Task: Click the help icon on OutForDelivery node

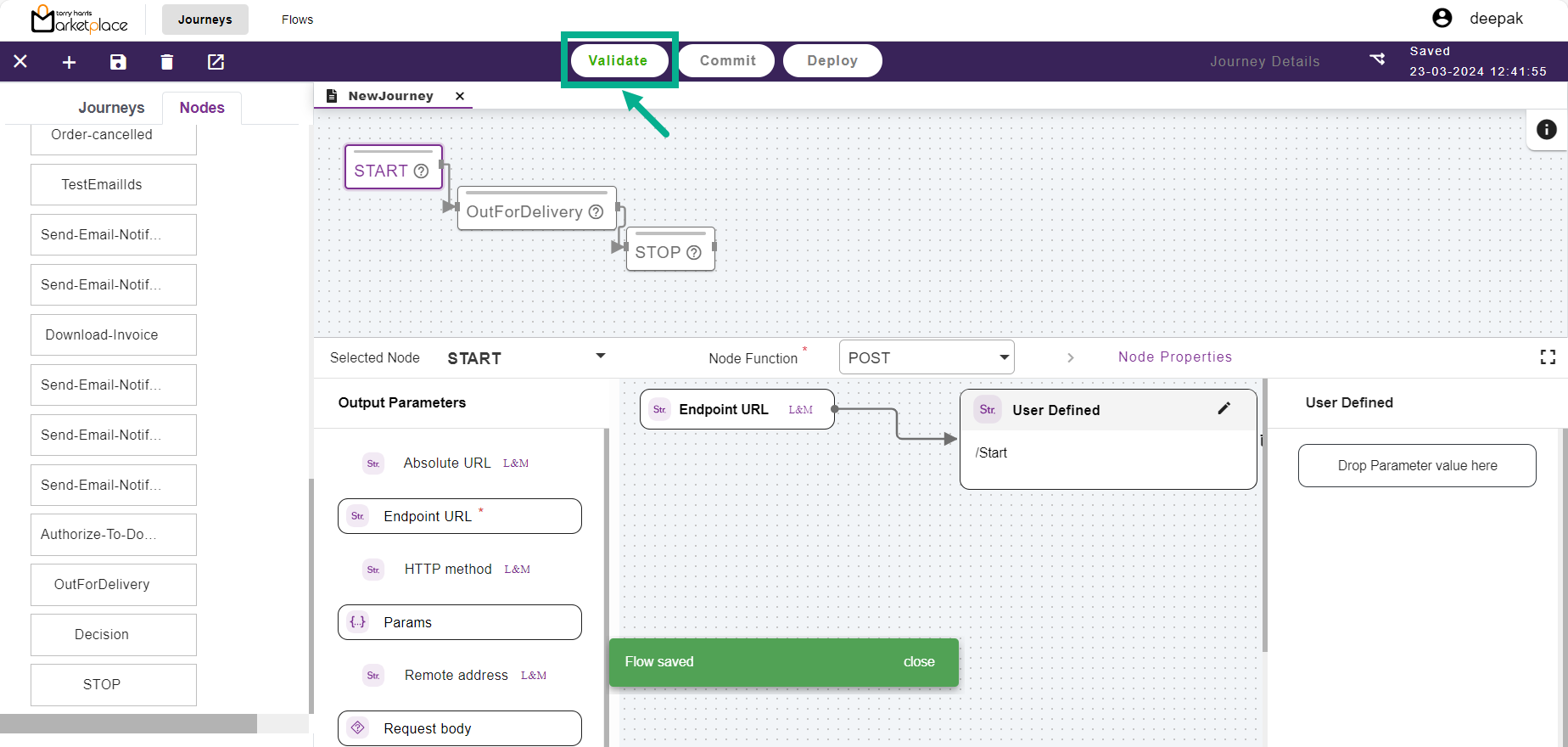Action: click(x=596, y=212)
